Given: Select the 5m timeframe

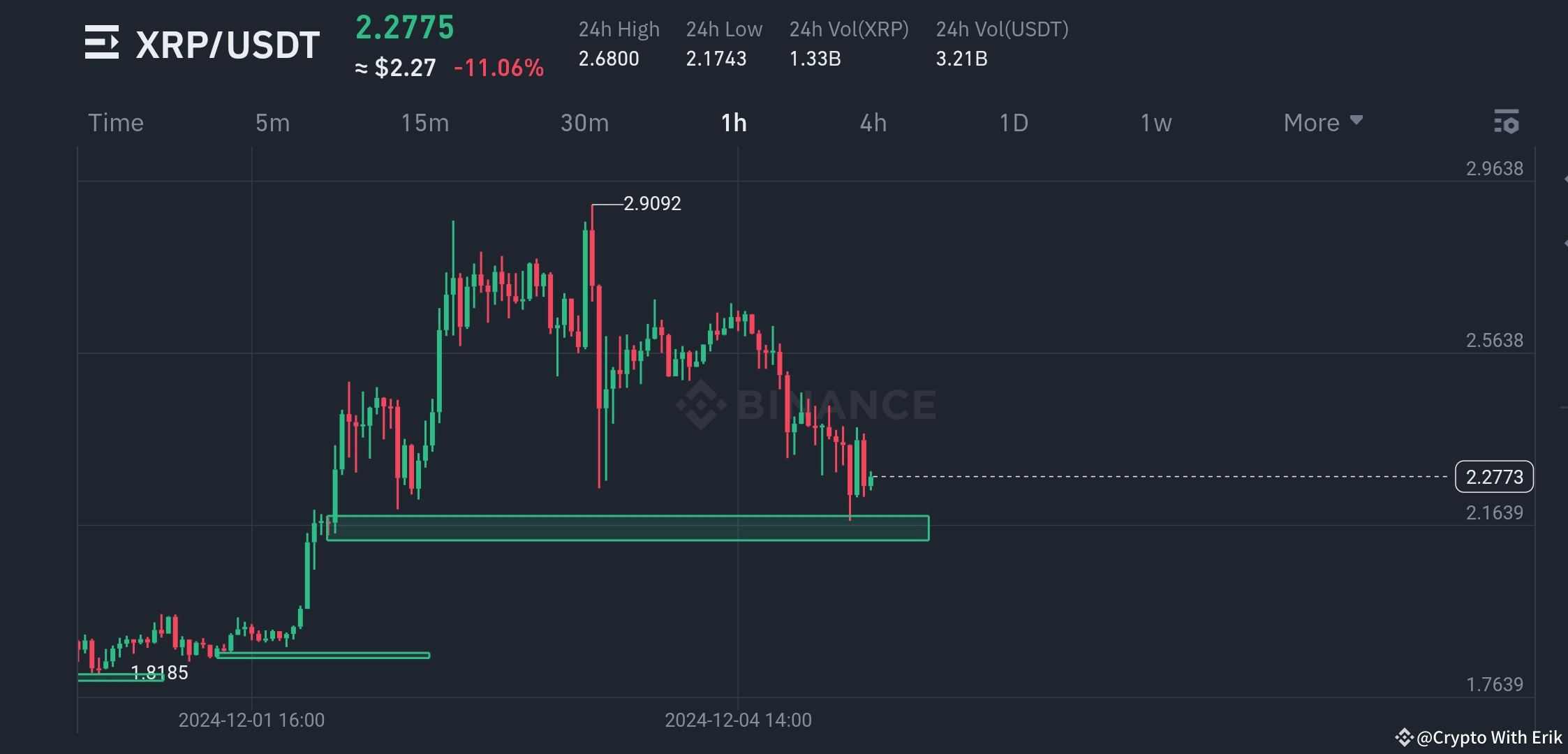Looking at the screenshot, I should 272,123.
